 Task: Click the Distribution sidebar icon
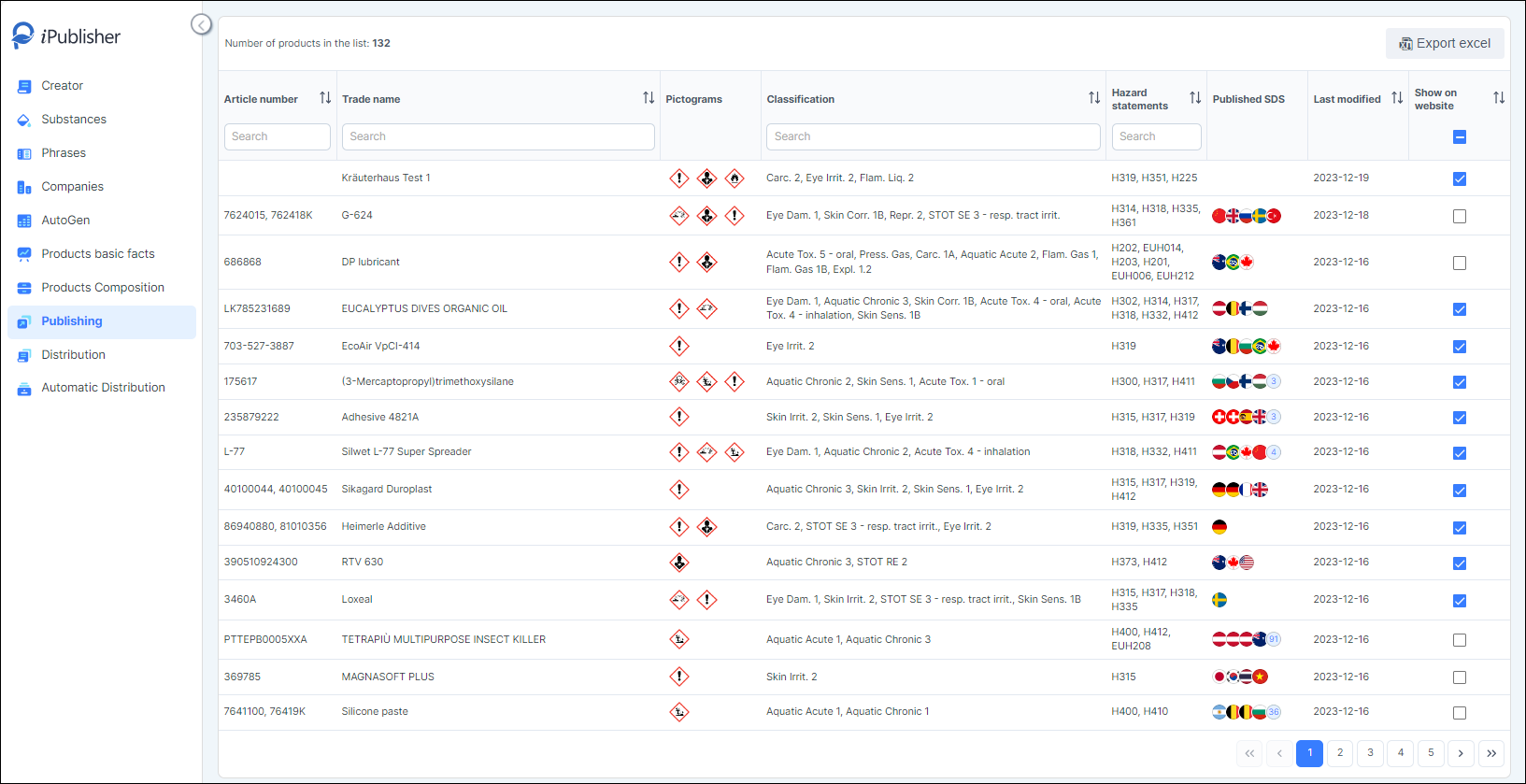pyautogui.click(x=24, y=355)
